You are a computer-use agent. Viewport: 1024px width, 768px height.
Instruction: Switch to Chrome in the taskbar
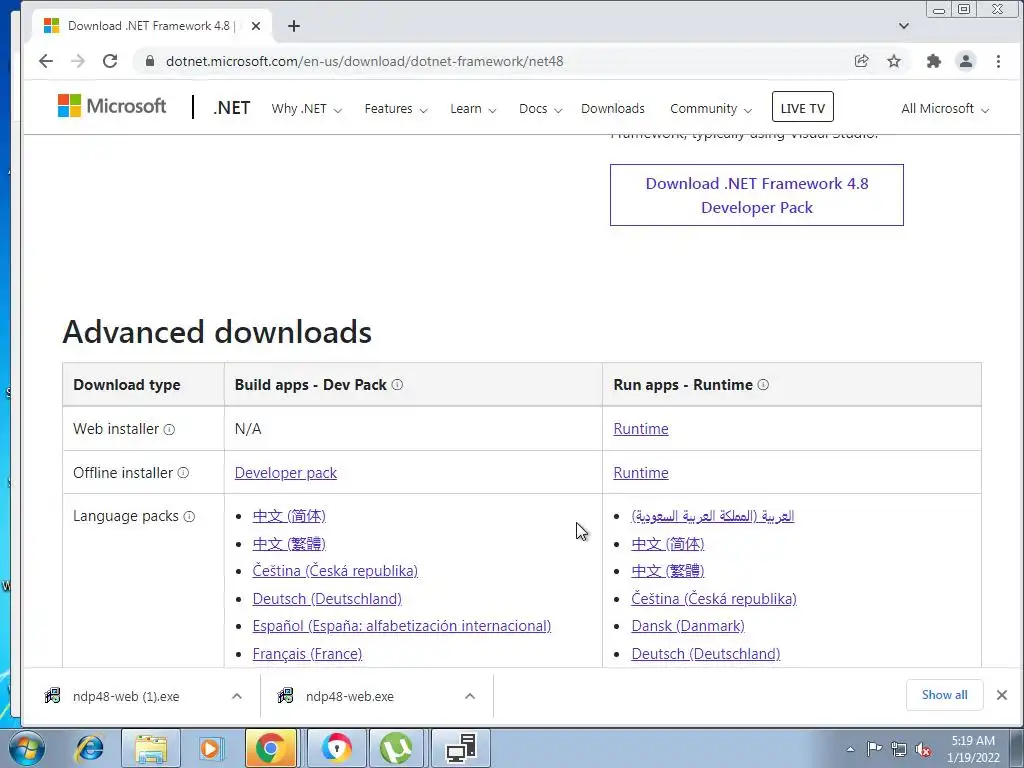pyautogui.click(x=270, y=748)
